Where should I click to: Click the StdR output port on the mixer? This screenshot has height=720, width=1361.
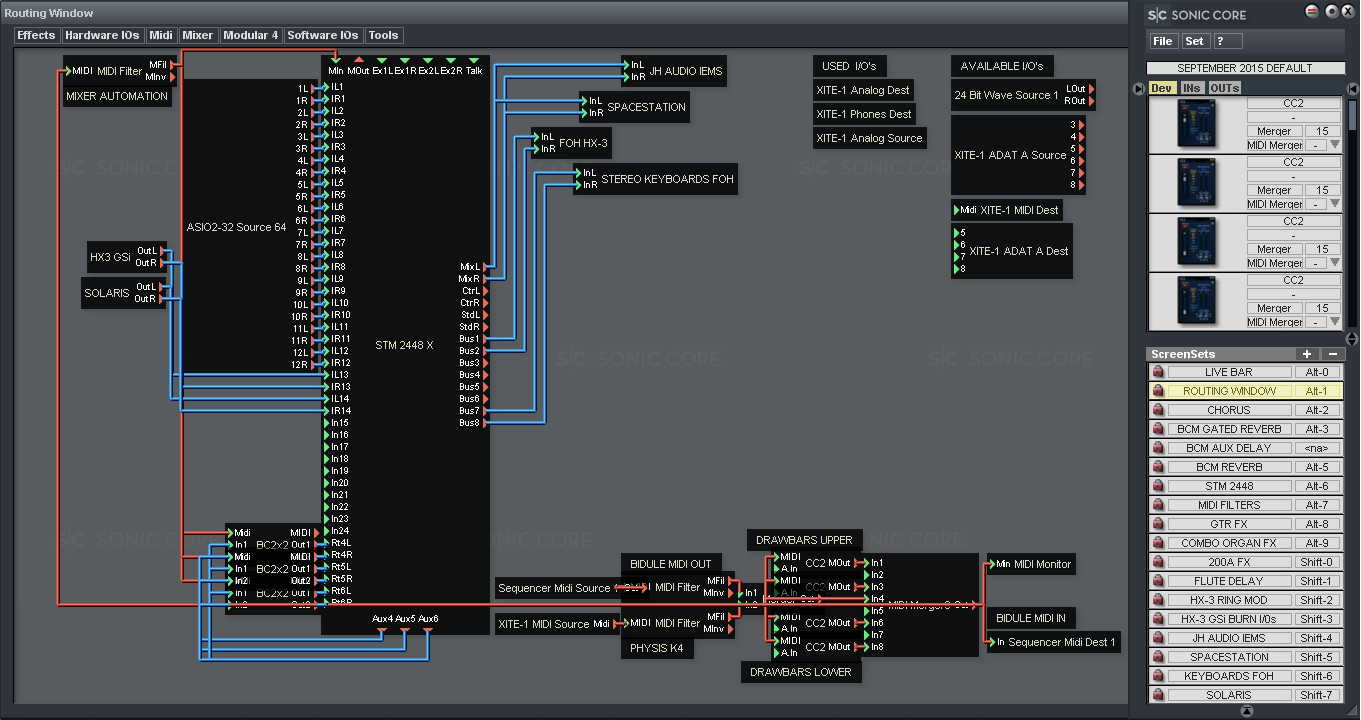click(486, 327)
